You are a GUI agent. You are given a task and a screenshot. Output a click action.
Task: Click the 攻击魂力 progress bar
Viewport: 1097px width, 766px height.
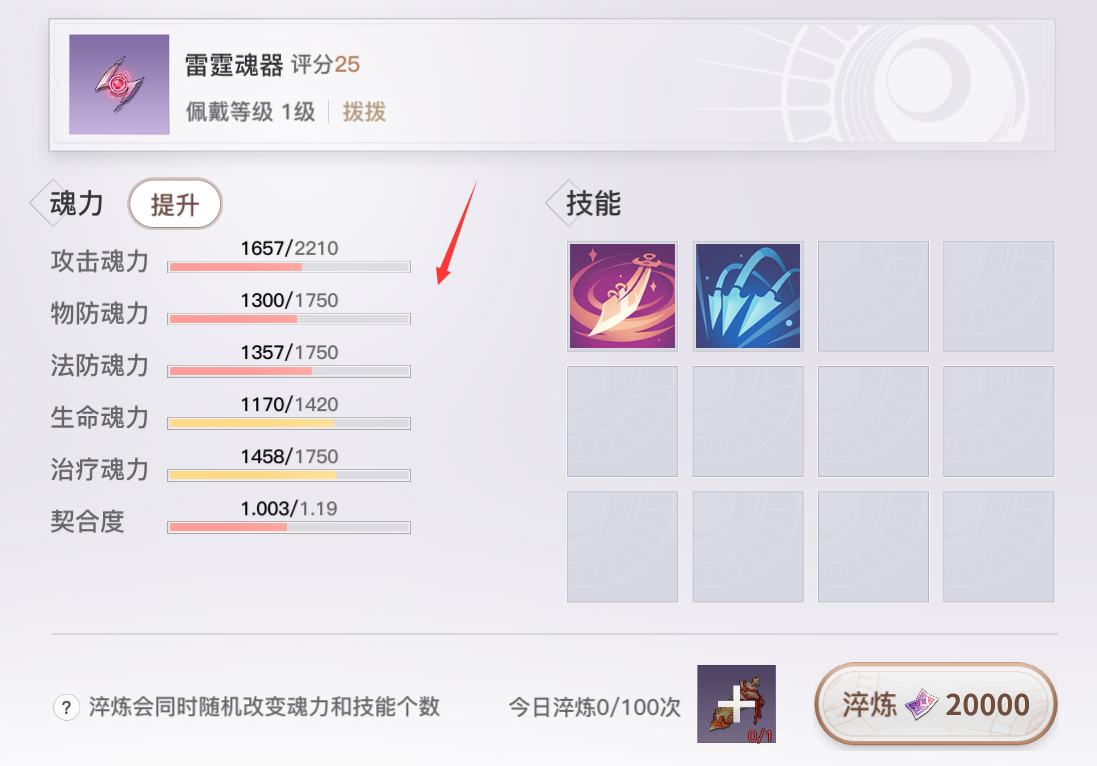289,267
